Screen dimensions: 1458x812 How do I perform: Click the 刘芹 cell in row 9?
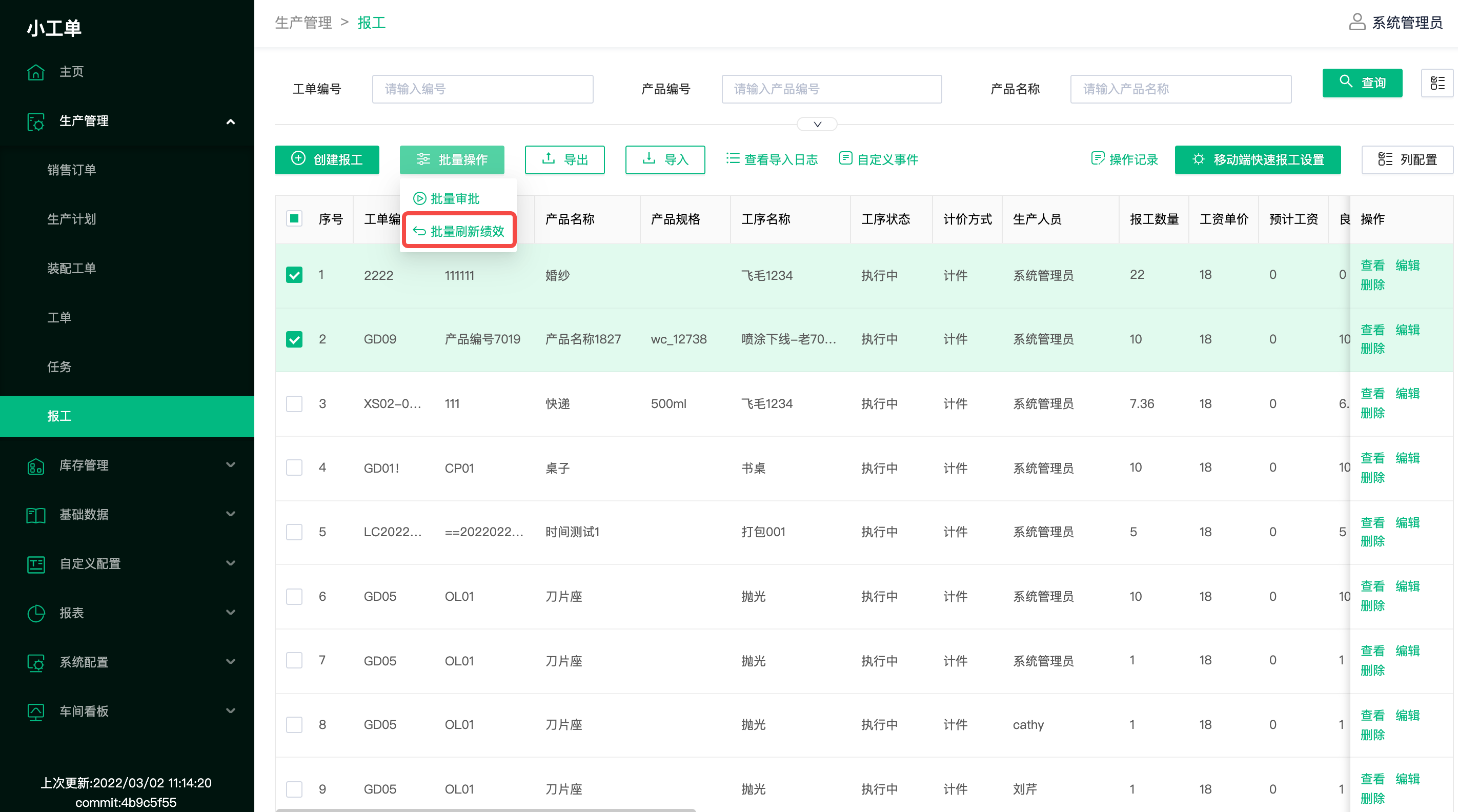(1025, 789)
